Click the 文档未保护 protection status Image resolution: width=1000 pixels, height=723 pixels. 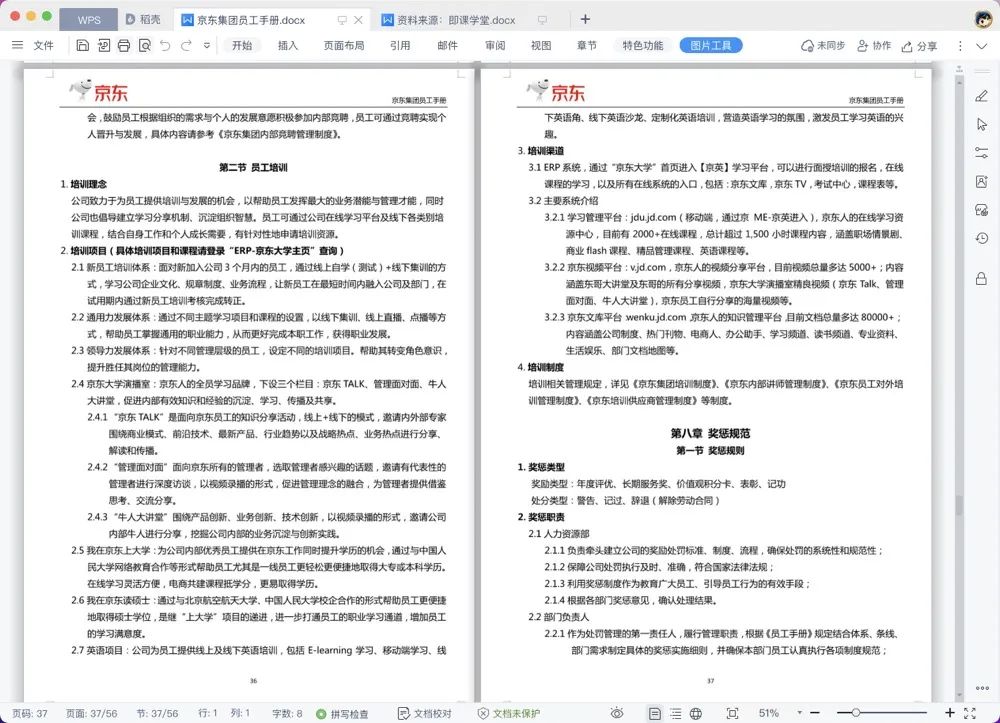pyautogui.click(x=509, y=713)
